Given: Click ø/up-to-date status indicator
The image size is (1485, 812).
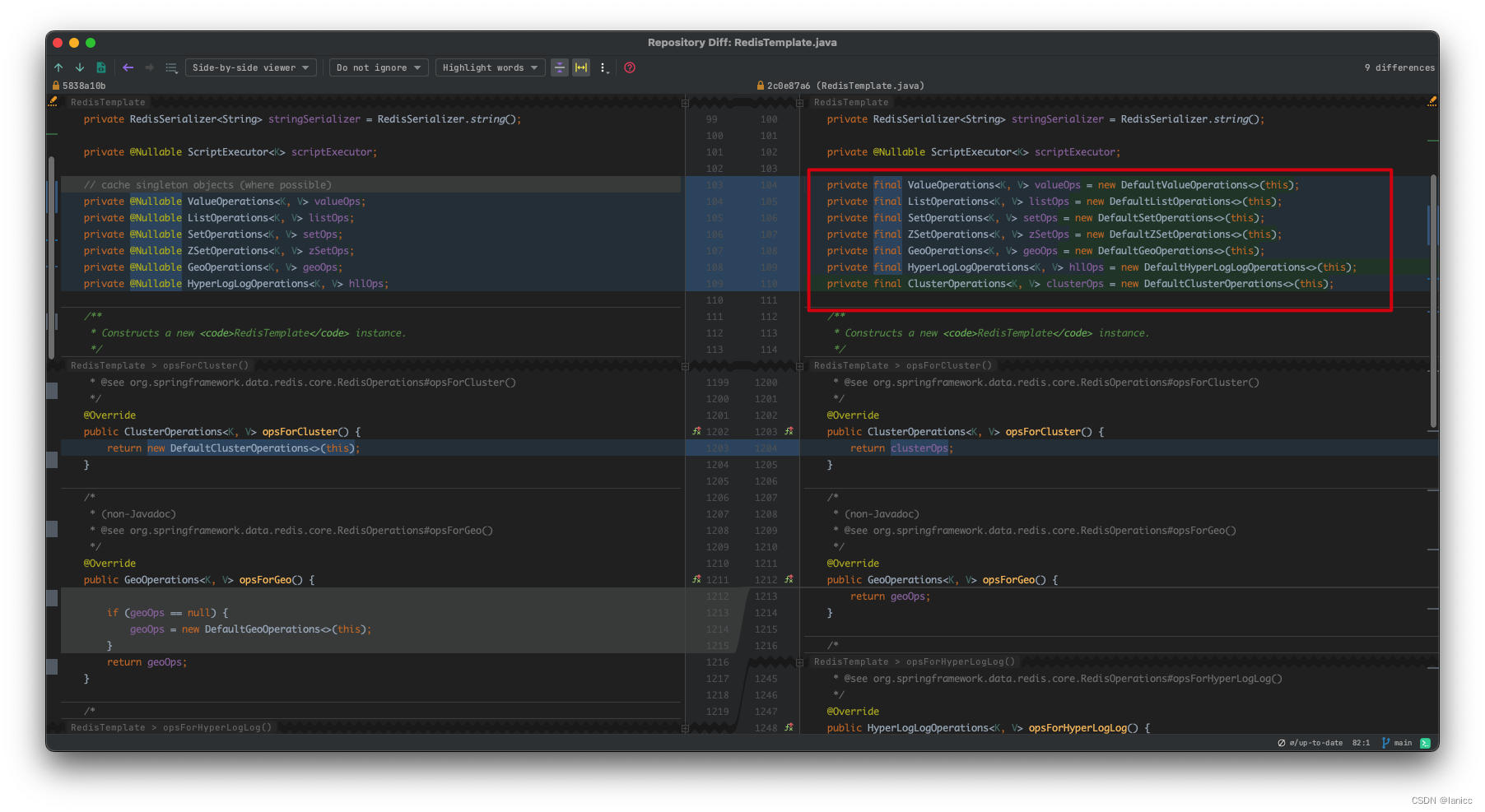Looking at the screenshot, I should click(1310, 742).
